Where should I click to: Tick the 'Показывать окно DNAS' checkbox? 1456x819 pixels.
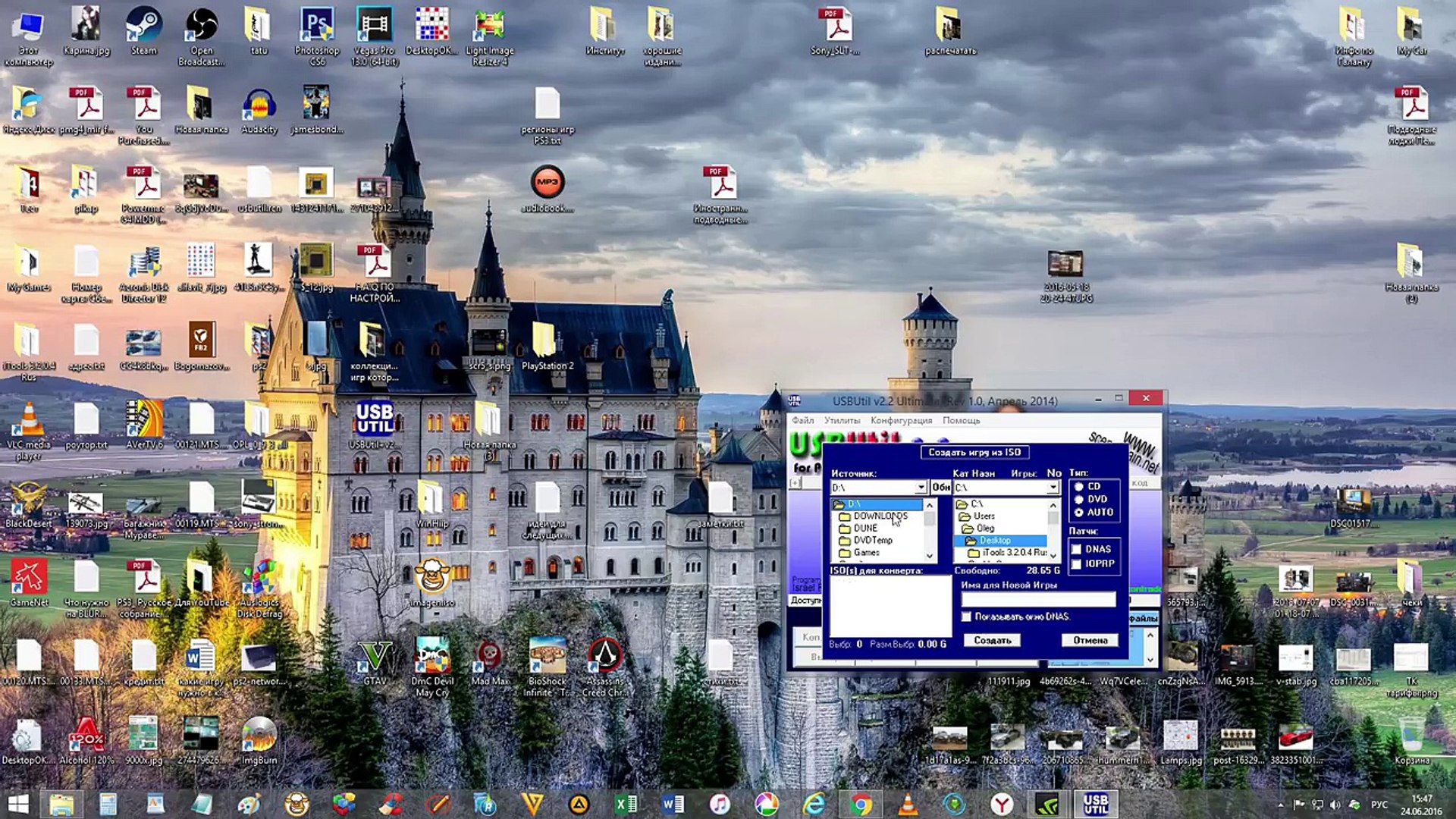pyautogui.click(x=966, y=617)
